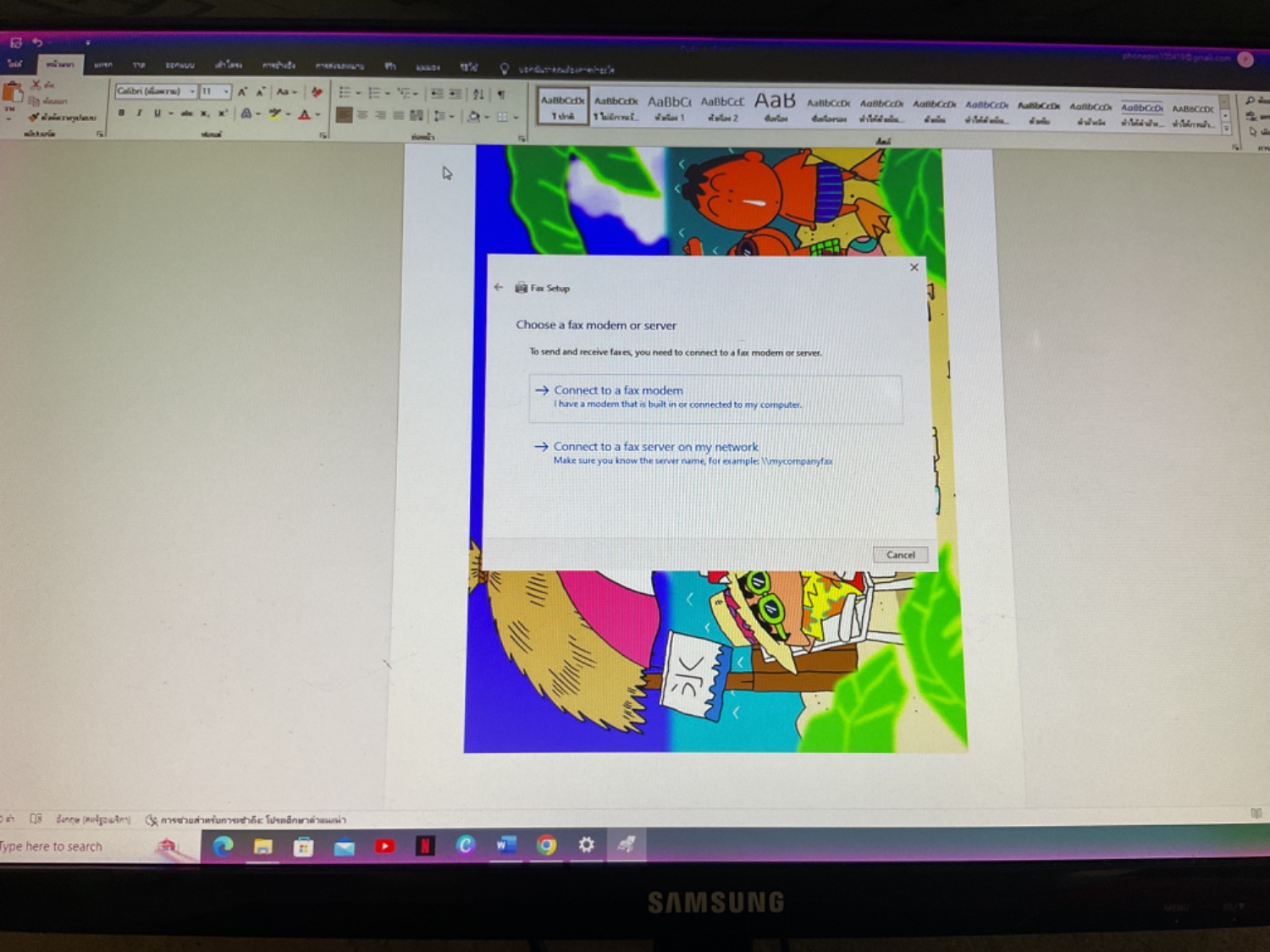Open the File tab in Word
The image size is (1270, 952).
15,63
